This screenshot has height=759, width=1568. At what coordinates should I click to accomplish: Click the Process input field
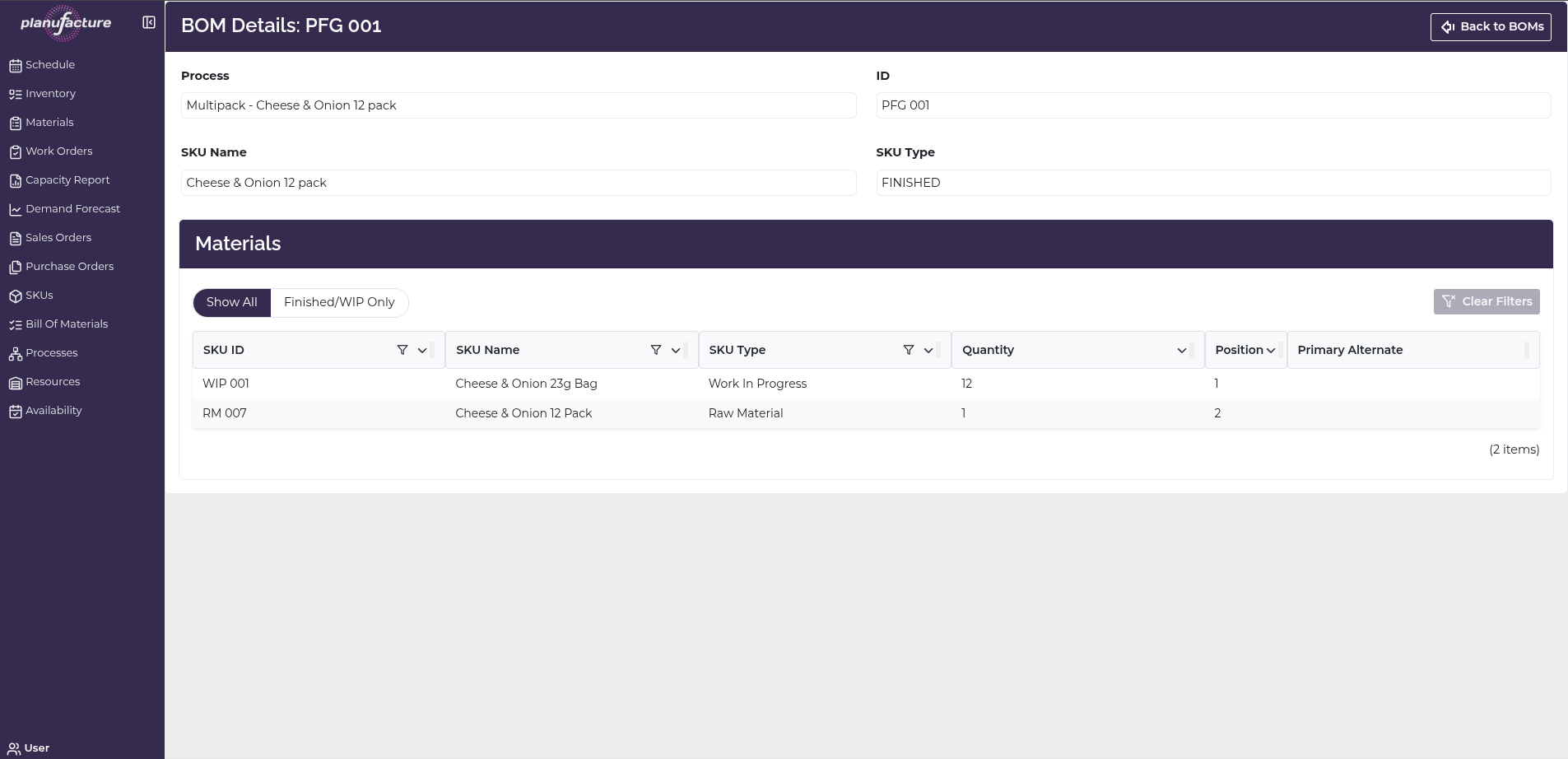coord(519,105)
